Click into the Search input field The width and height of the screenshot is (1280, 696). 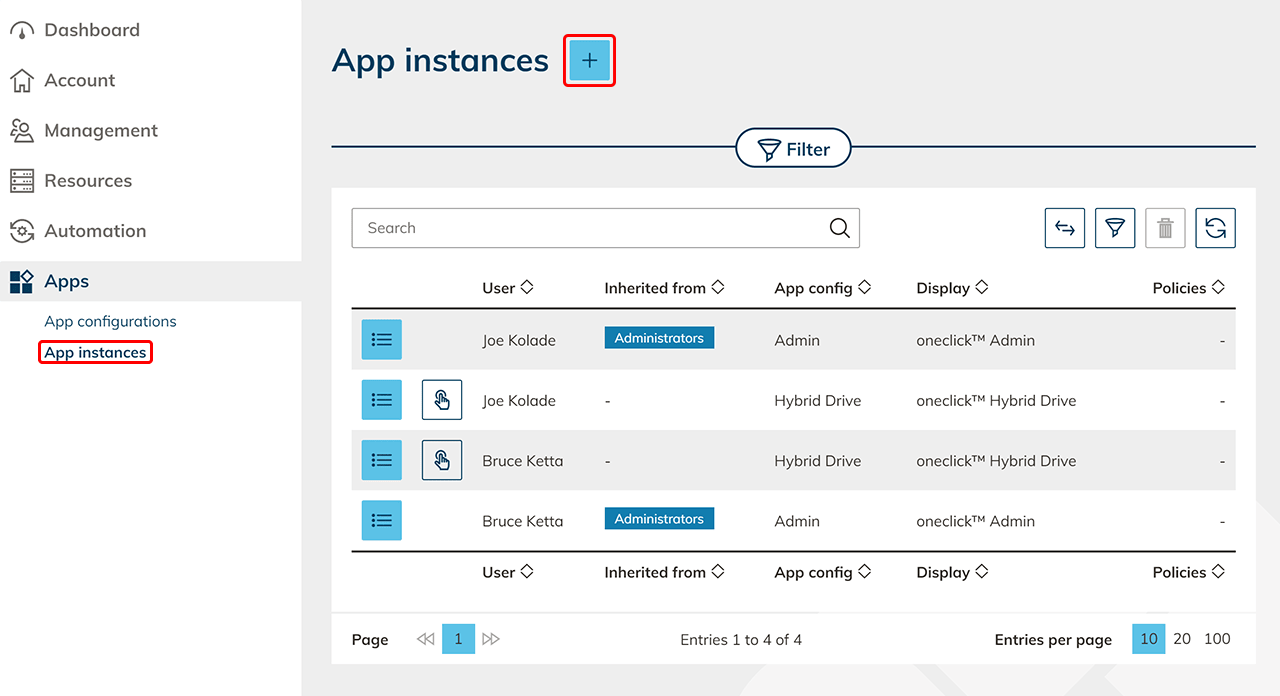[x=590, y=228]
